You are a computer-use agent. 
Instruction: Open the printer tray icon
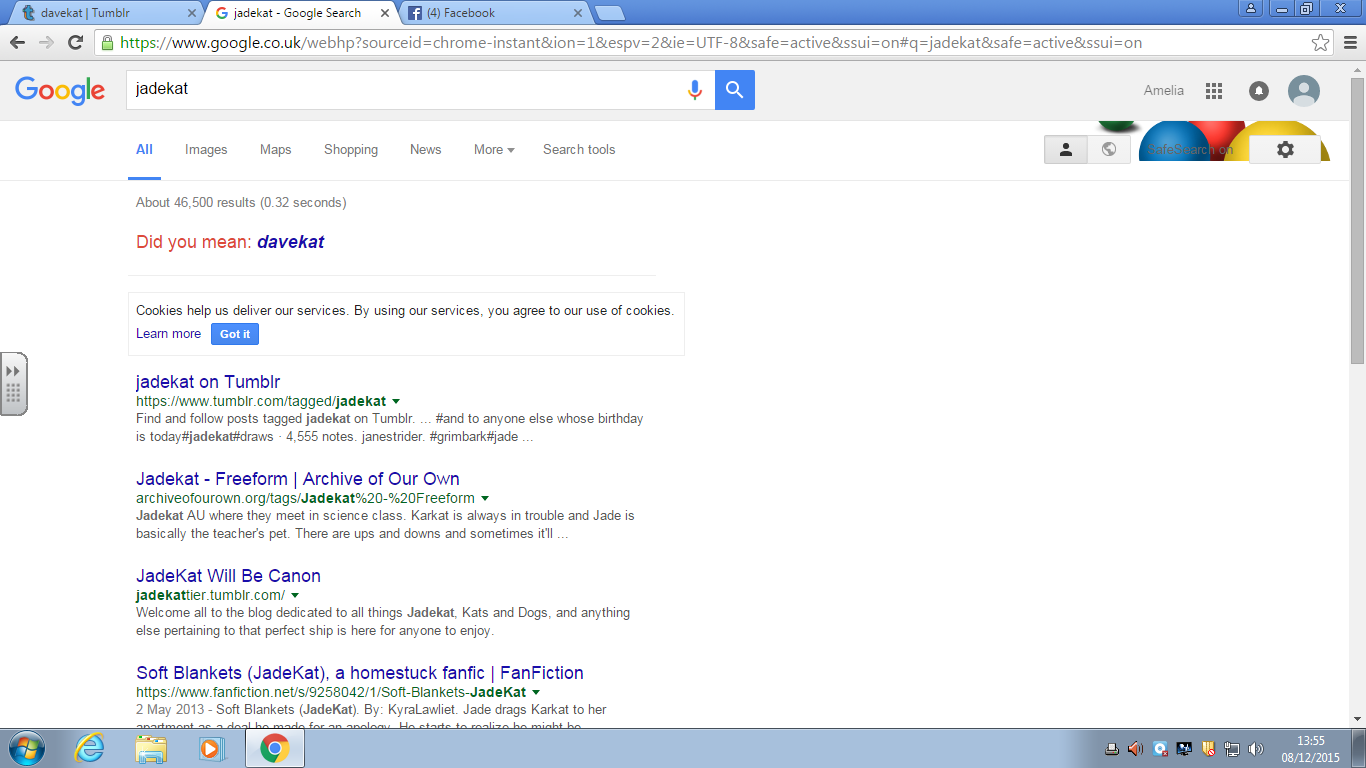click(x=1111, y=749)
